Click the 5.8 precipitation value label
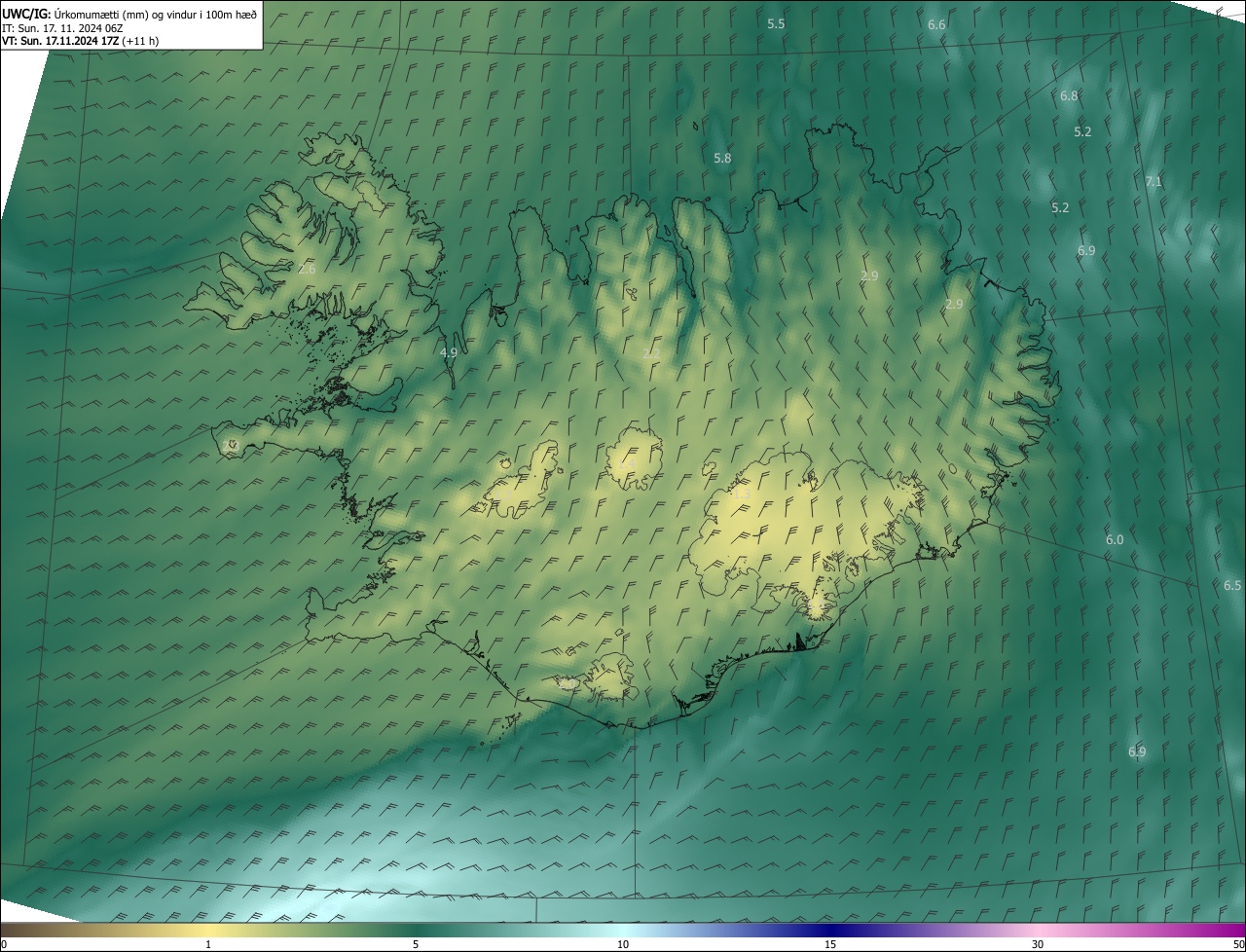This screenshot has height=952, width=1246. pos(722,158)
